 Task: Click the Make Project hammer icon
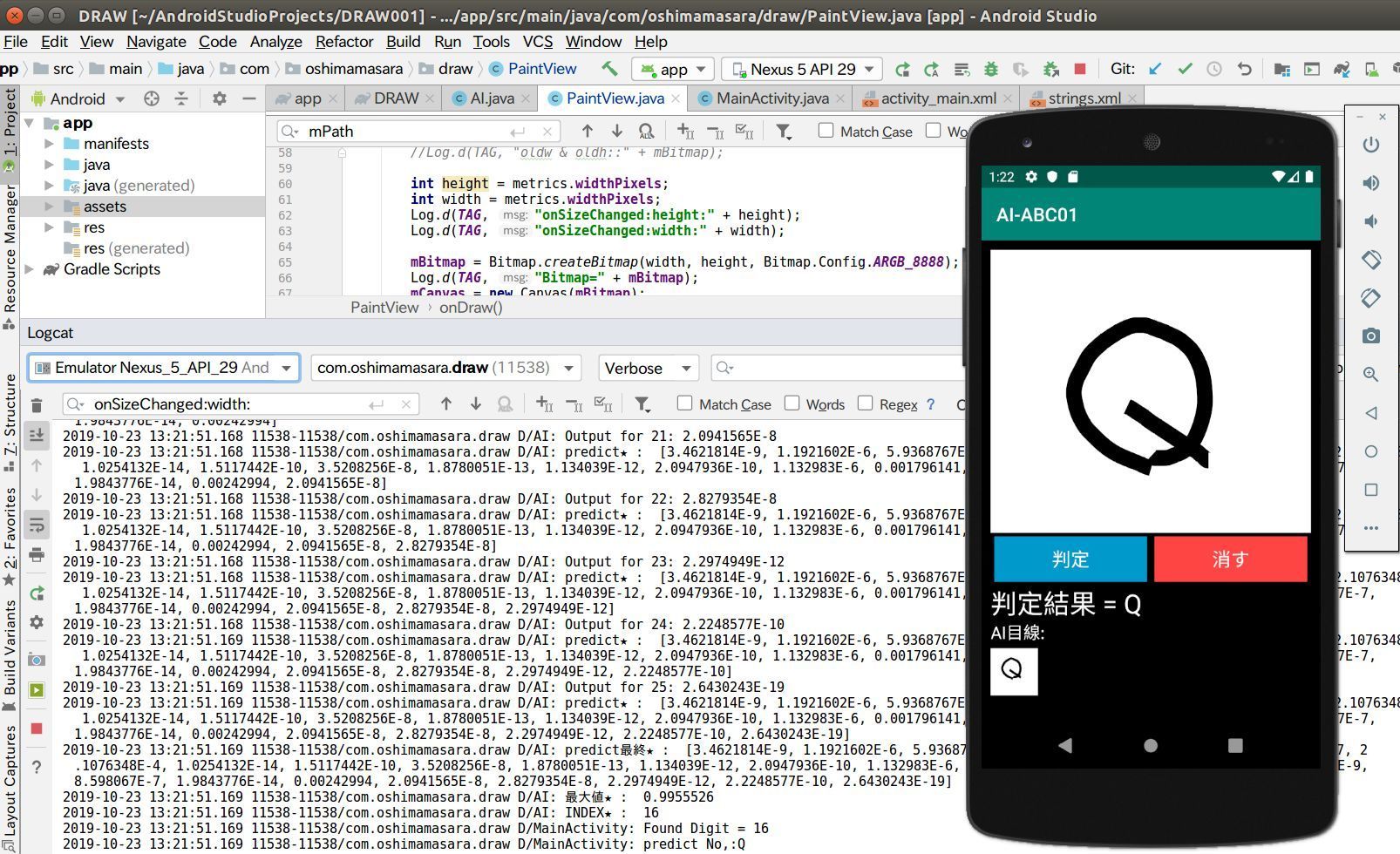coord(609,68)
